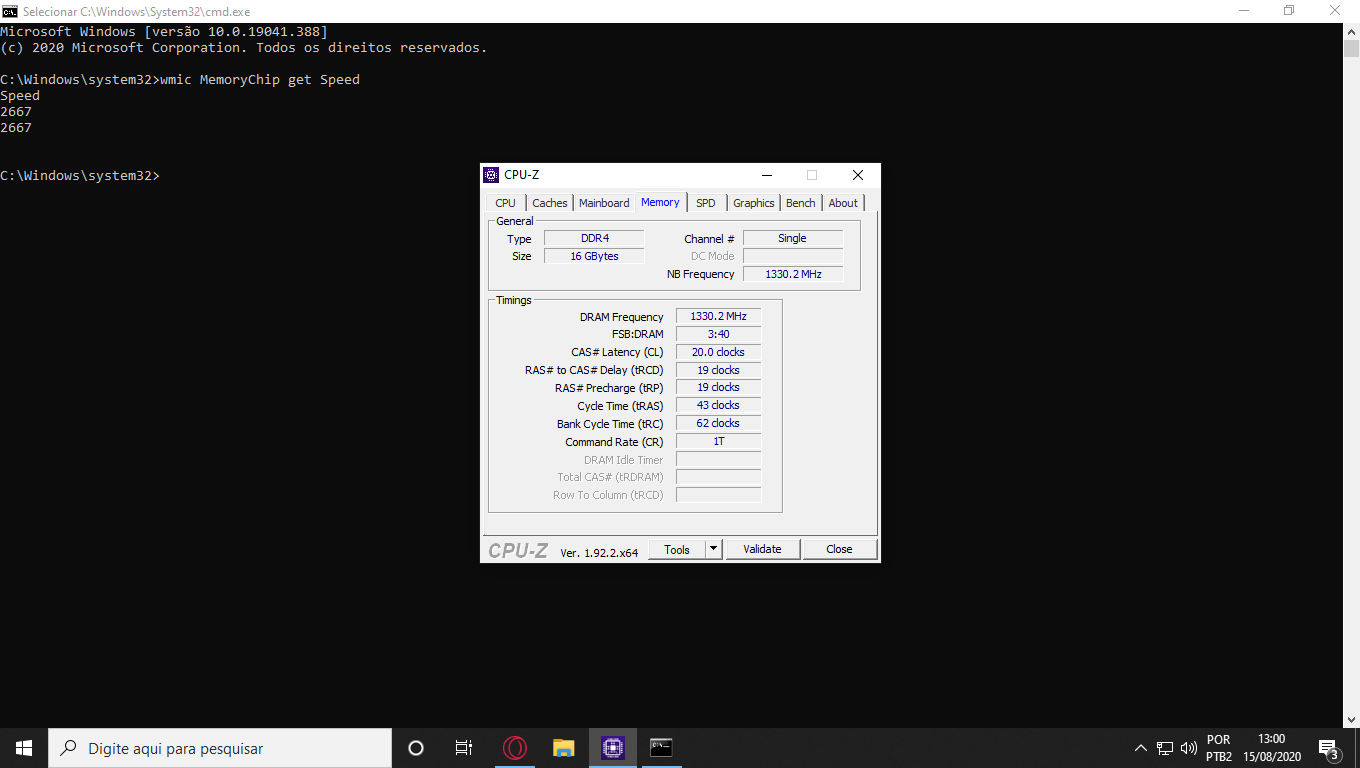Click the wmic MemoryChip get Speed command line
The height and width of the screenshot is (768, 1360).
tap(180, 79)
